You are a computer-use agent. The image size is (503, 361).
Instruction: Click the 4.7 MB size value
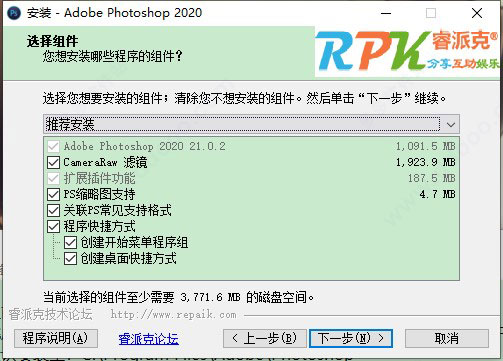coord(437,194)
